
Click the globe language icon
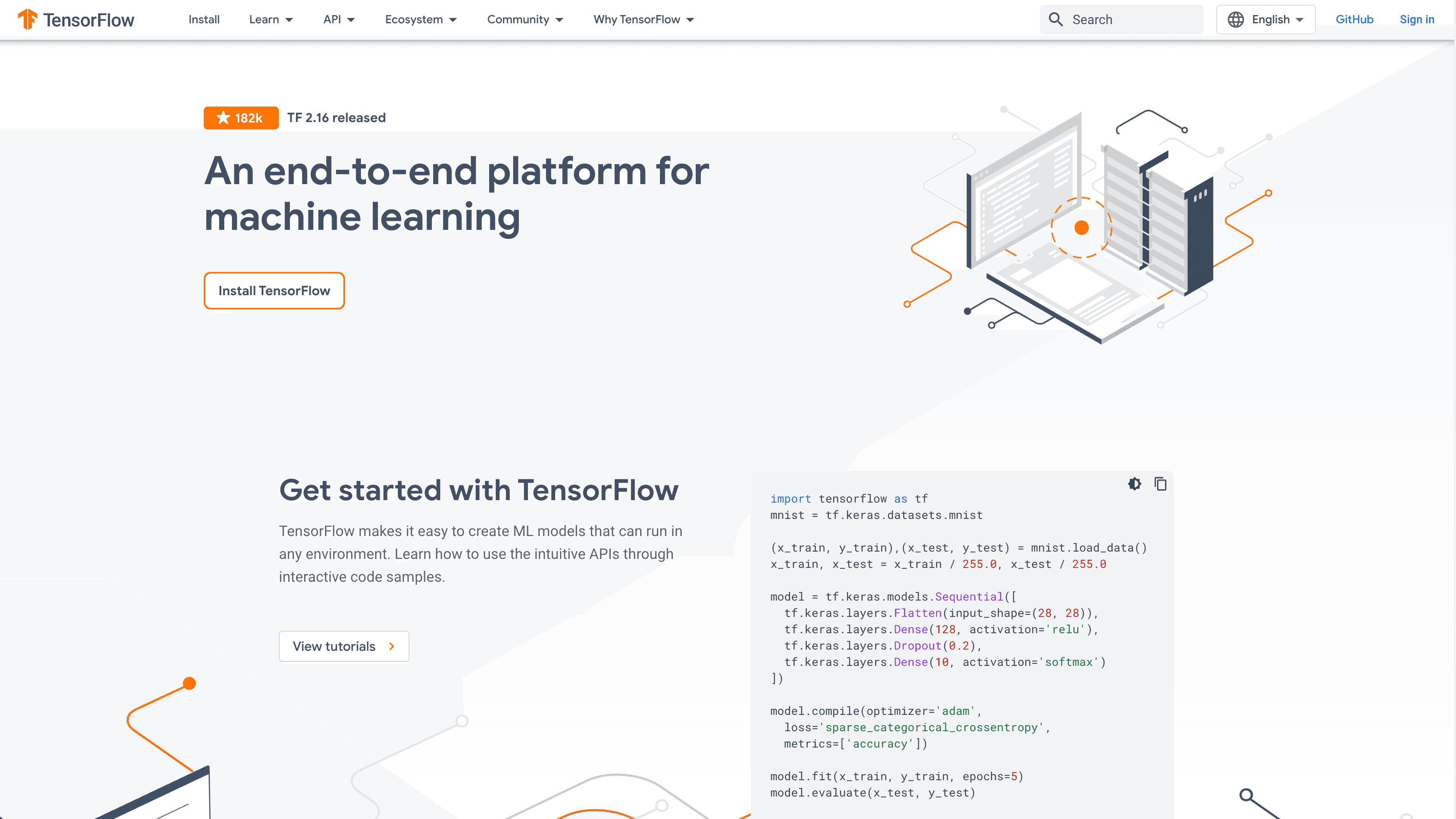pos(1236,19)
